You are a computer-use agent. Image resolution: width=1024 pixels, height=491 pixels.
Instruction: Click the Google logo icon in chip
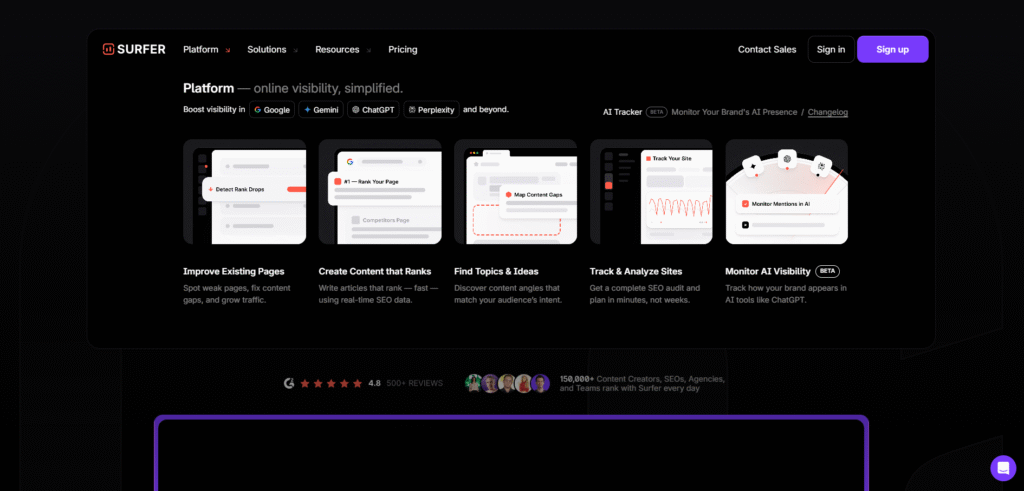coord(258,110)
